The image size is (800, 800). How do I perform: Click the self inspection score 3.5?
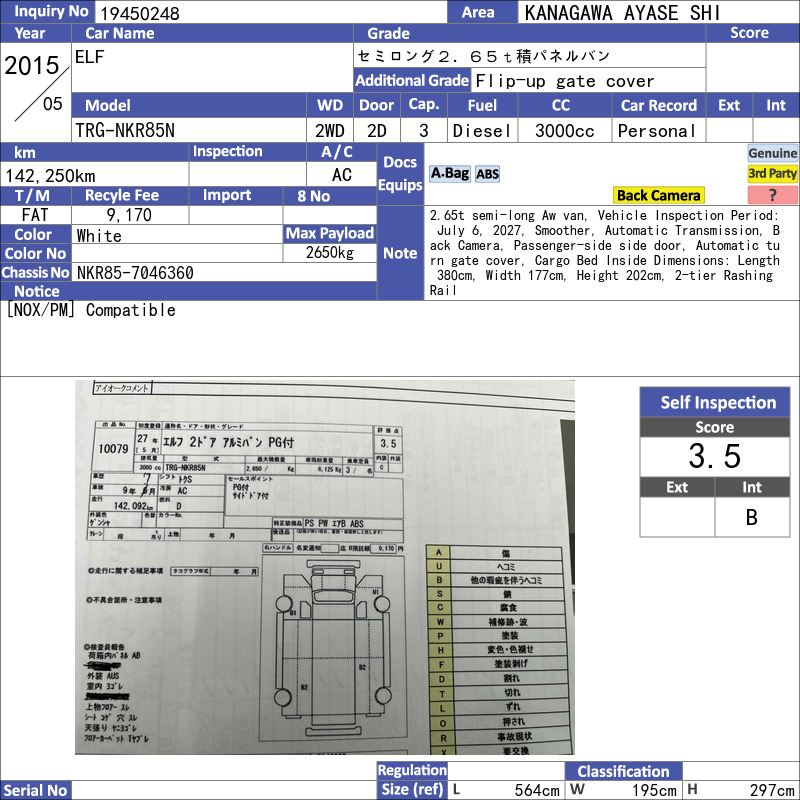714,456
